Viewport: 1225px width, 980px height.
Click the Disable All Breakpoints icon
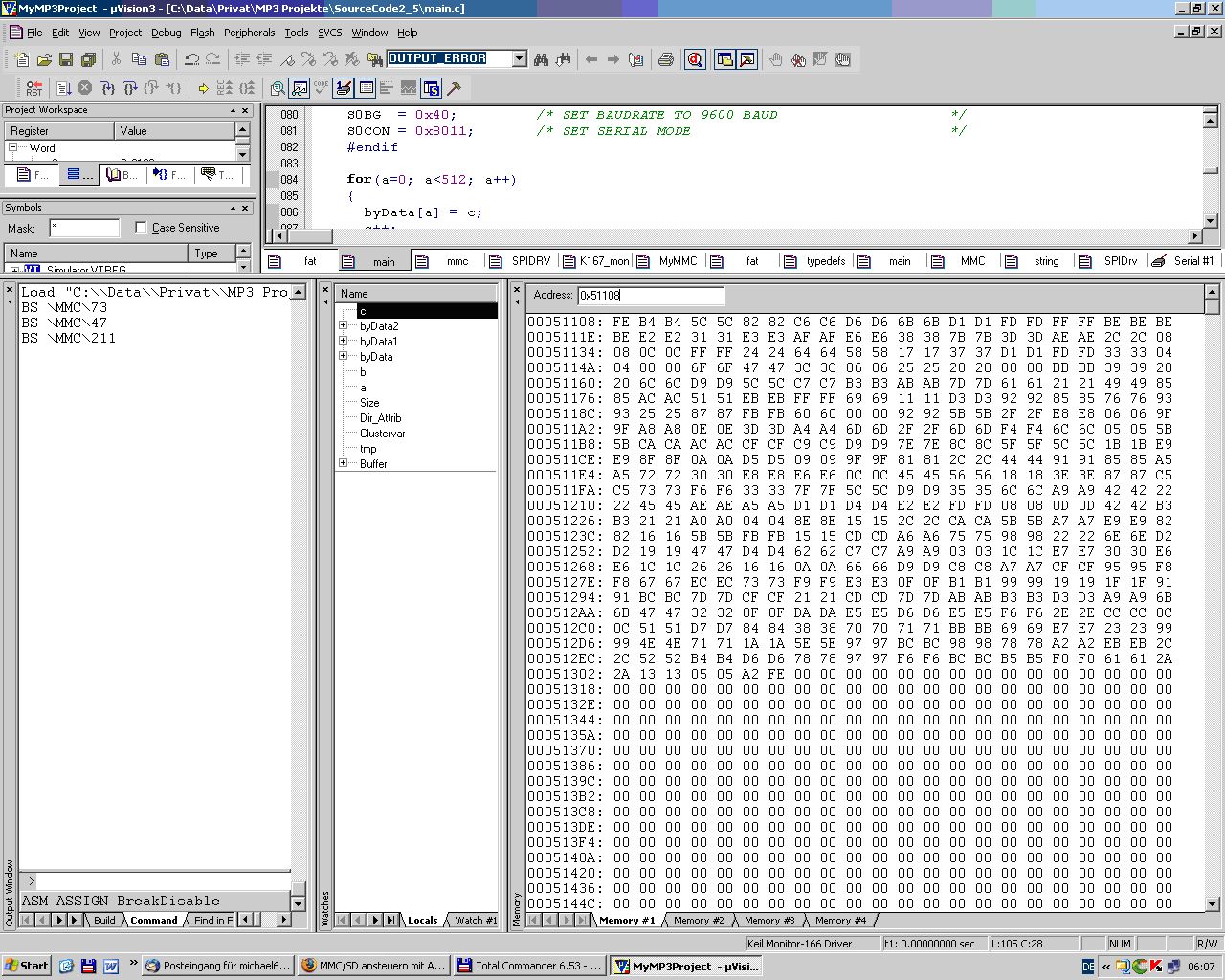coord(843,59)
